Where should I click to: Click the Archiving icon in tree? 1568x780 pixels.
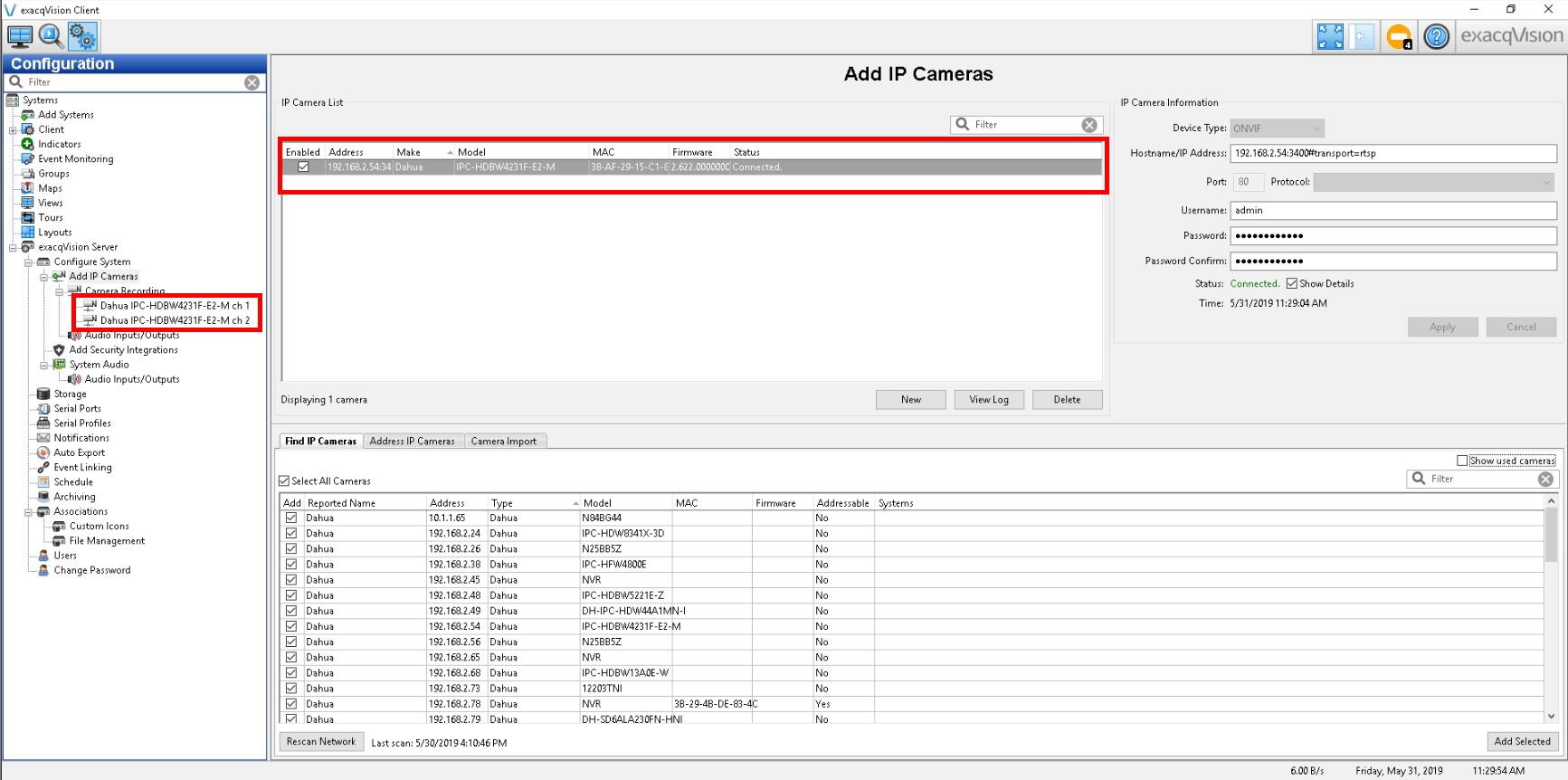[x=43, y=497]
